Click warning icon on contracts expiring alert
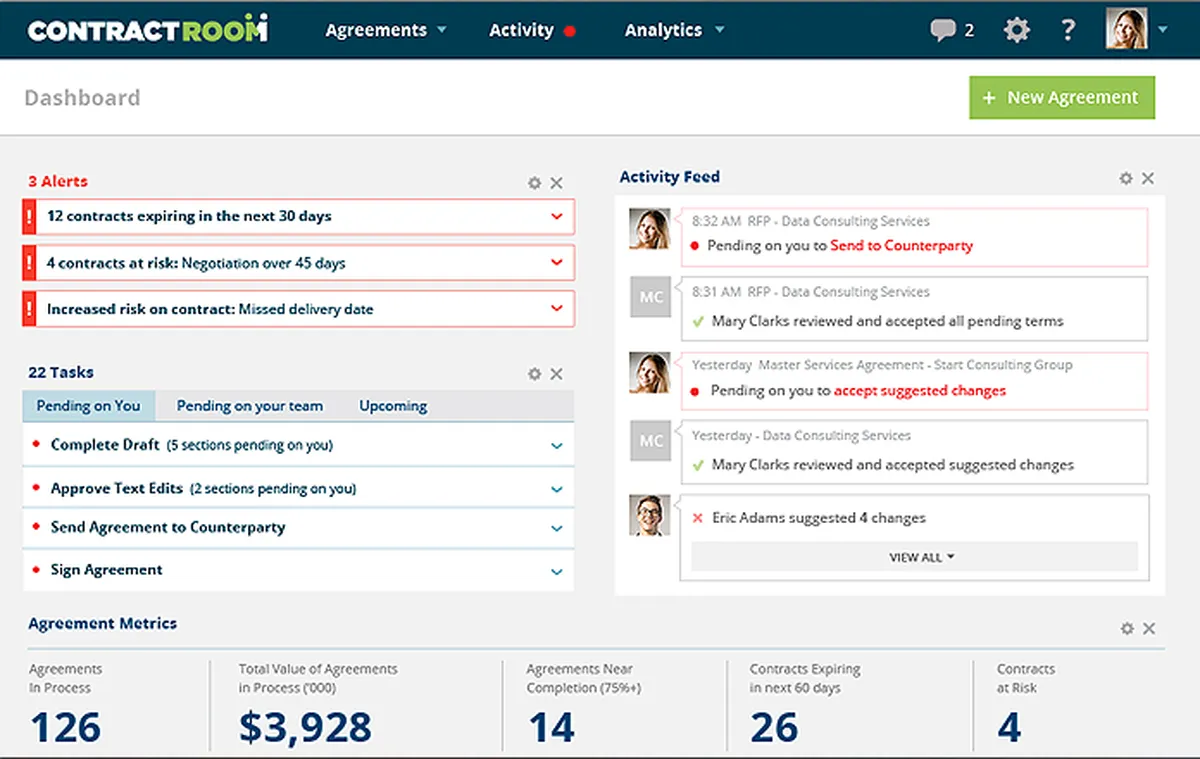Image resolution: width=1200 pixels, height=759 pixels. click(29, 216)
